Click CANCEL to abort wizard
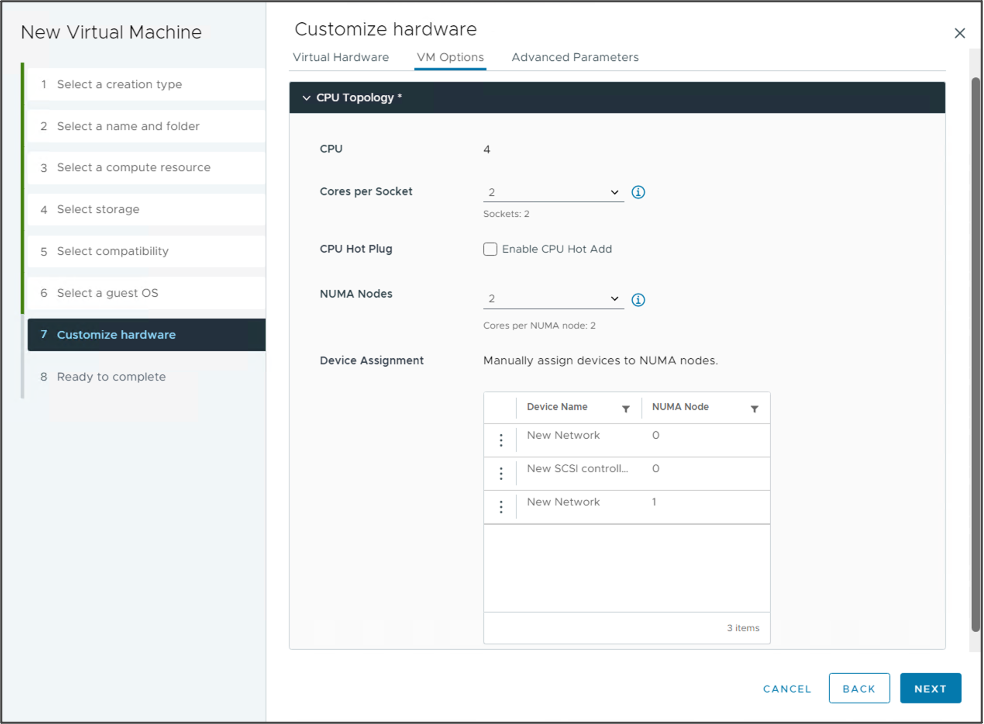 pyautogui.click(x=787, y=688)
